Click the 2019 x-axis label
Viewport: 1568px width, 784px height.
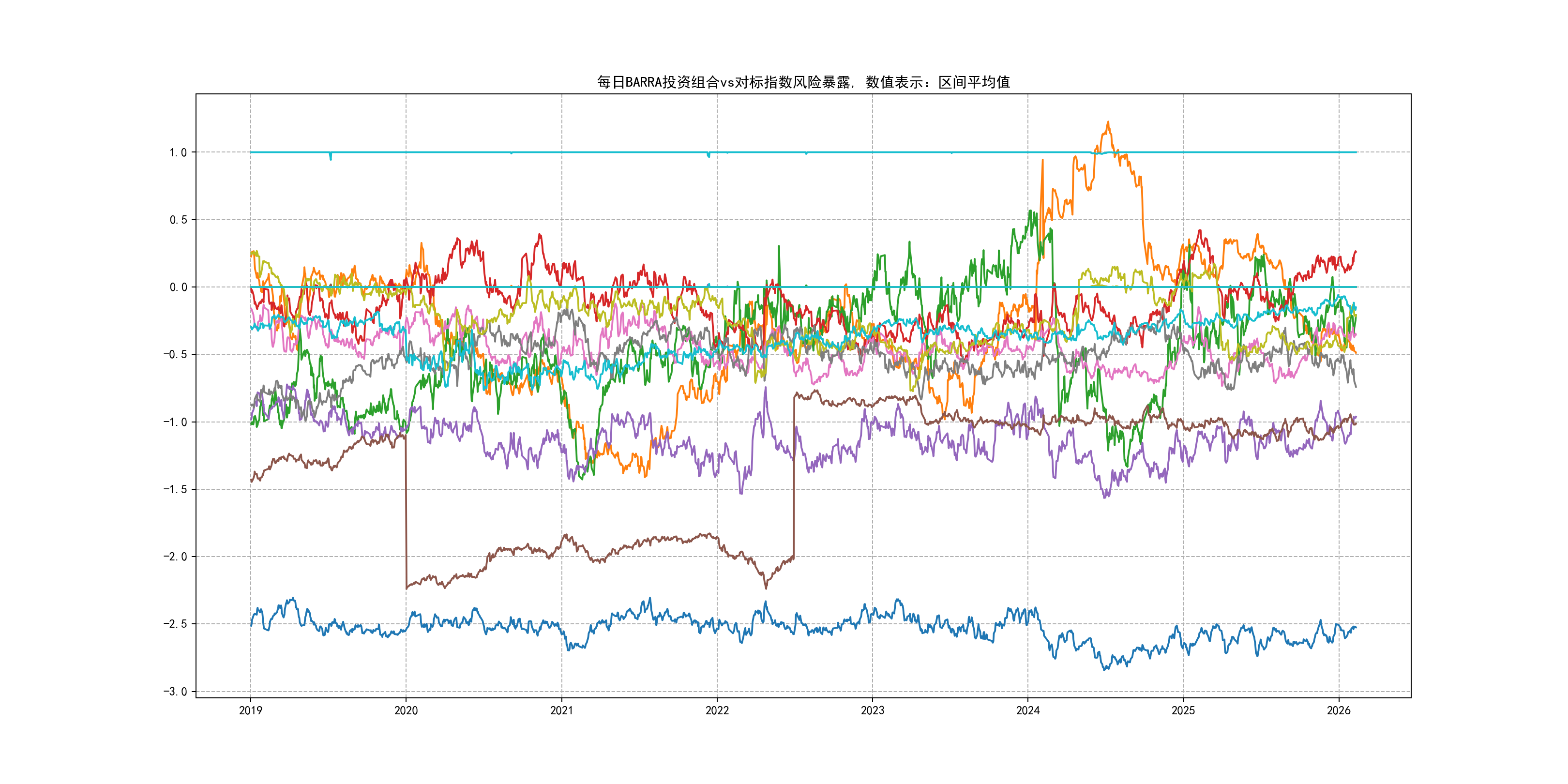click(250, 710)
